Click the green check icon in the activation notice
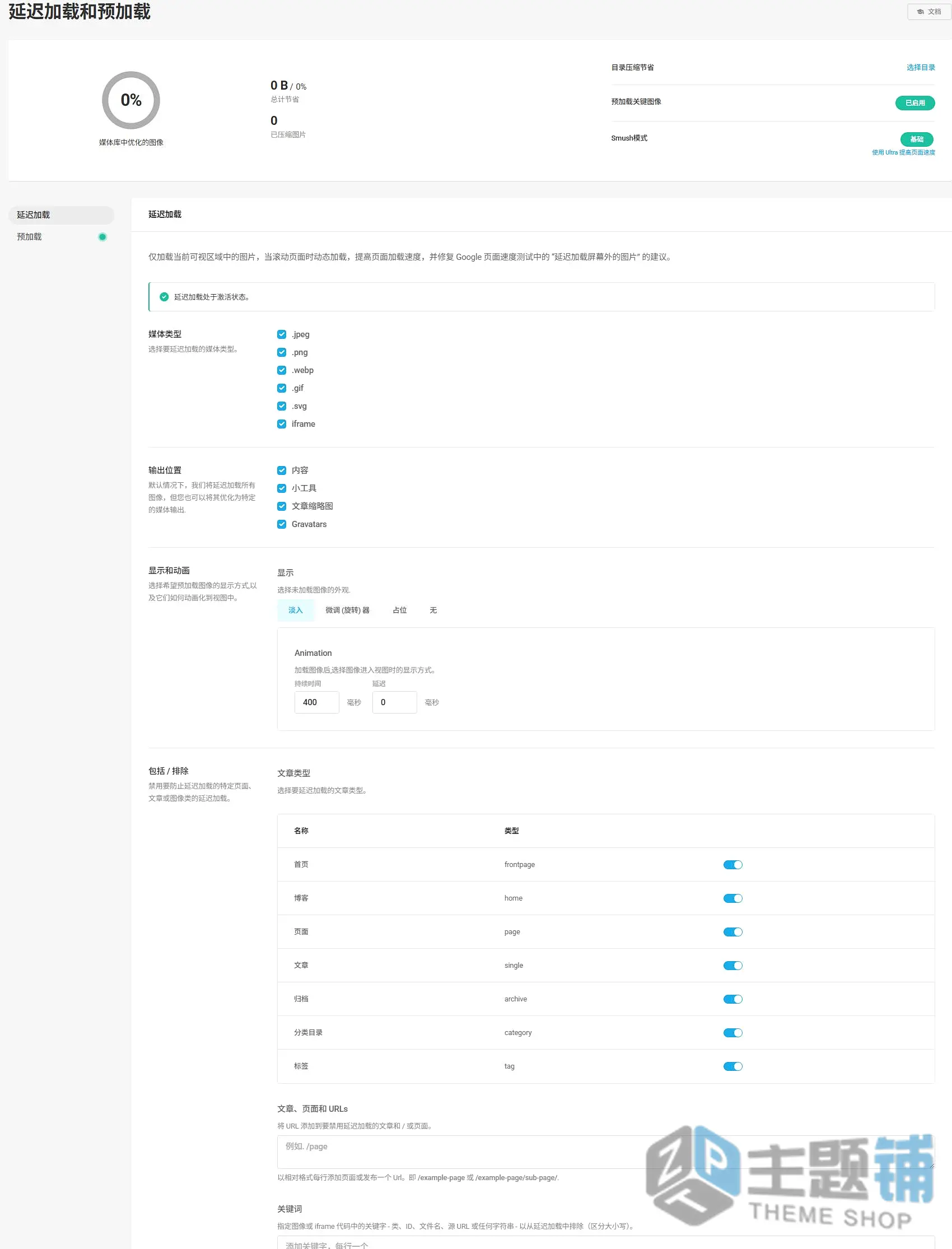The height and width of the screenshot is (1249, 952). [x=164, y=297]
